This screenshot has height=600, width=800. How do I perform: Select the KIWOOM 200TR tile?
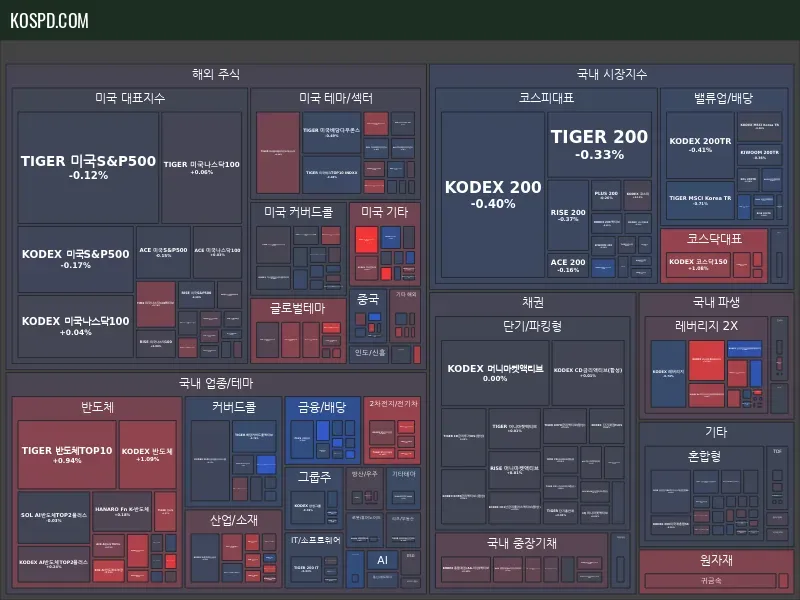[x=760, y=155]
